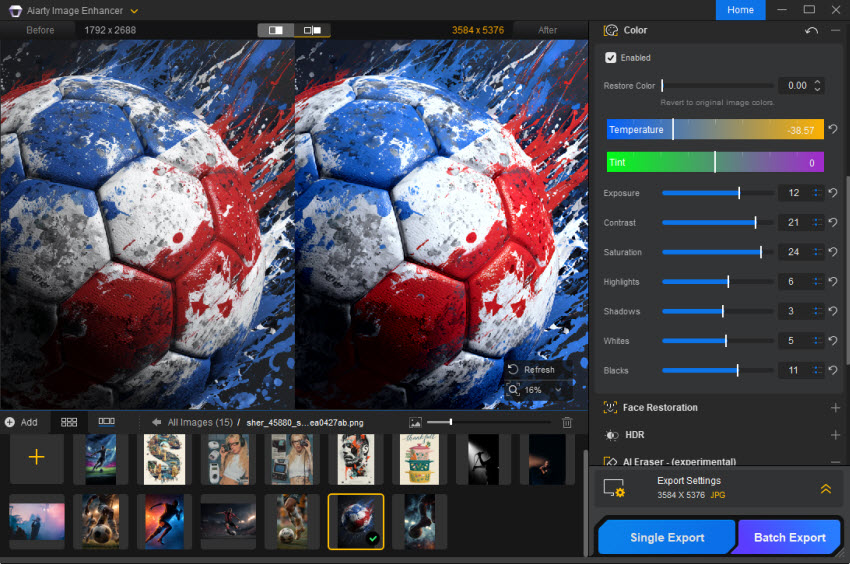Viewport: 850px width, 564px height.
Task: Reset the Highlights value
Action: tap(833, 281)
